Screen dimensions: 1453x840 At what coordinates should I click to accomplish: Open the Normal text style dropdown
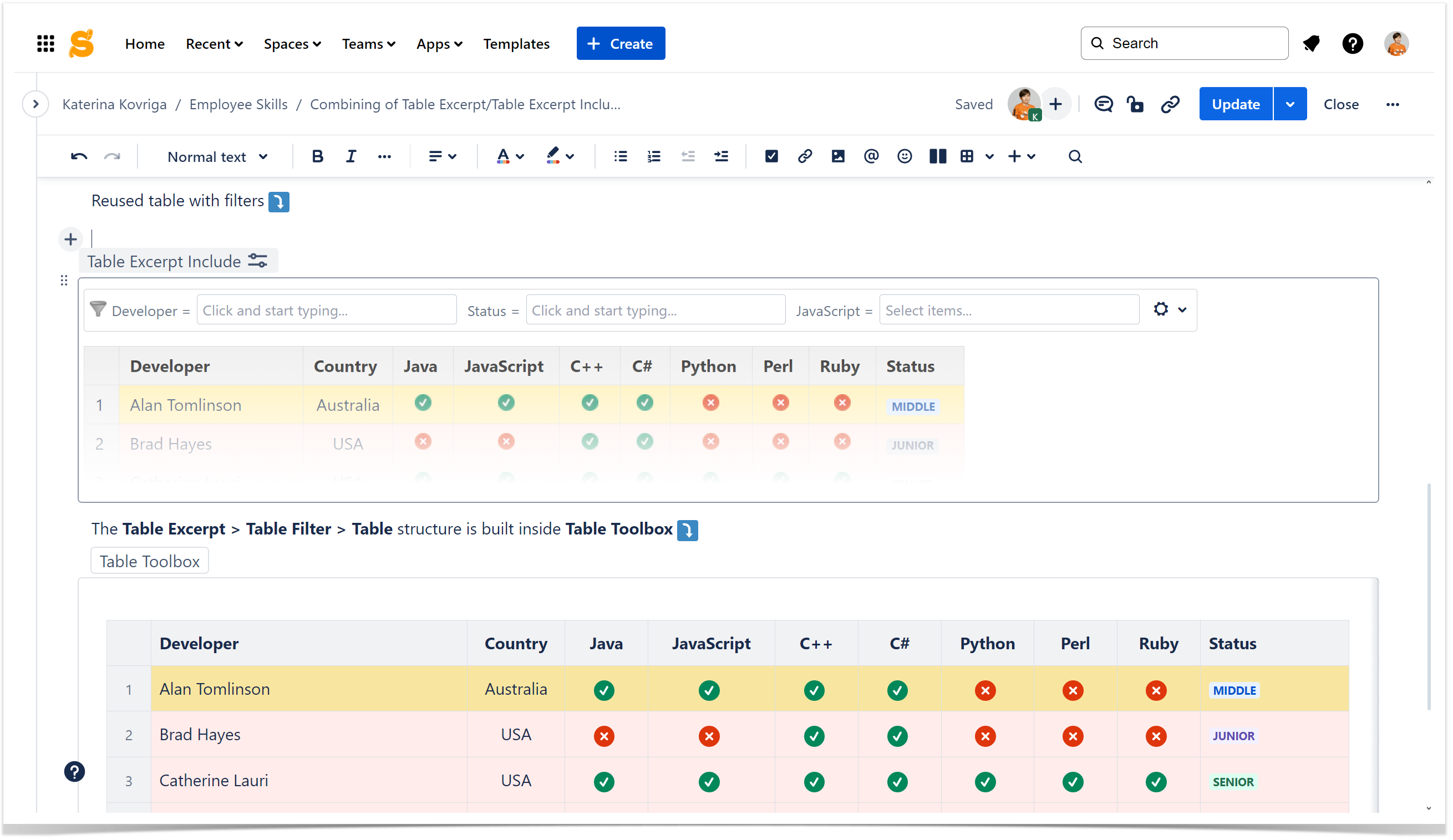[x=217, y=157]
